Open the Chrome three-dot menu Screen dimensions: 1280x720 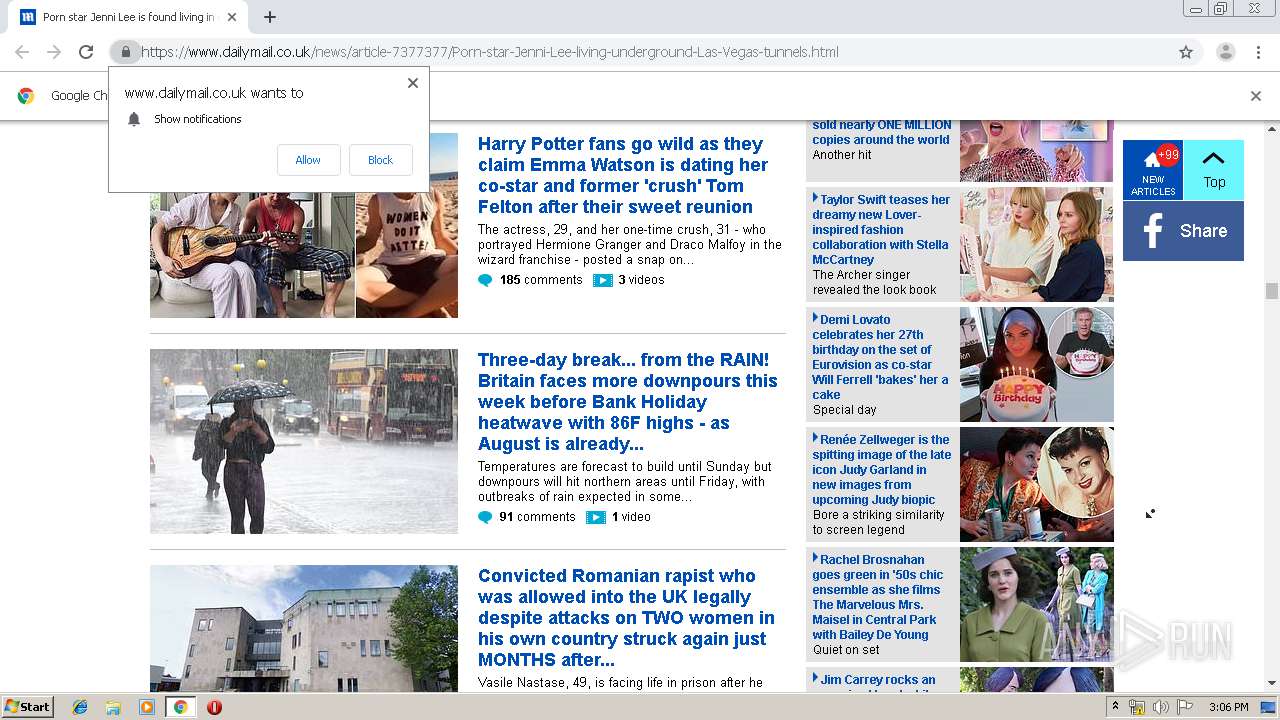click(1259, 52)
